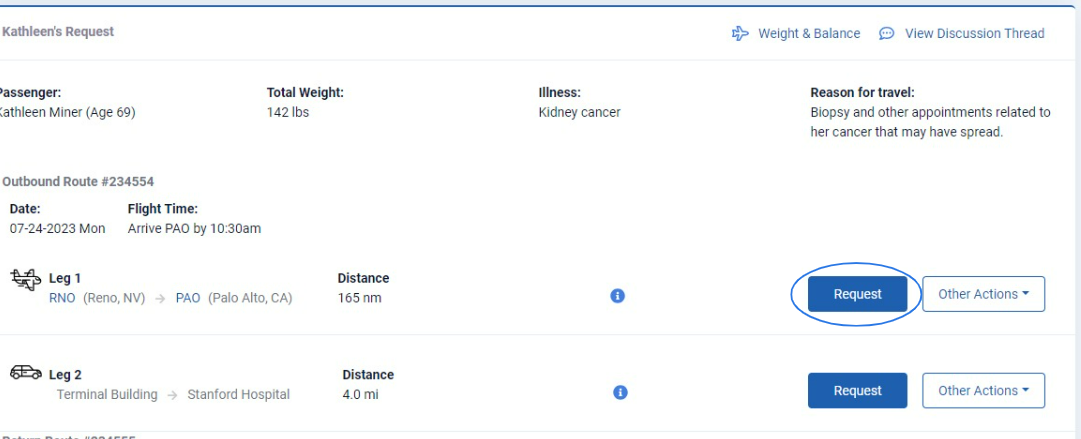Click the Leg 1 airplane icon
The height and width of the screenshot is (439, 1081).
click(x=26, y=280)
